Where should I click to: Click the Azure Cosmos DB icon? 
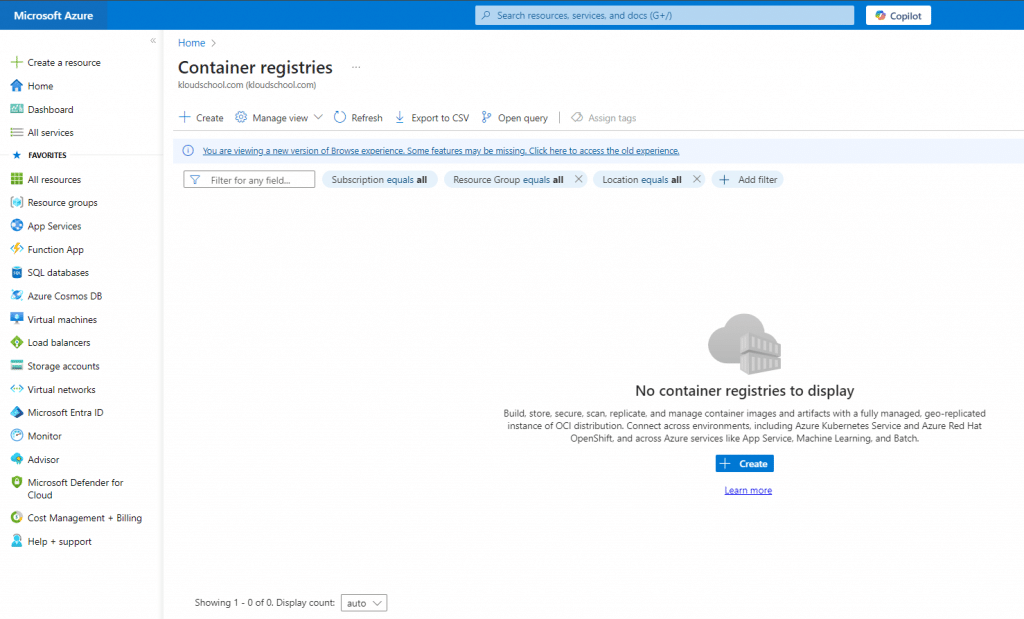coord(17,296)
